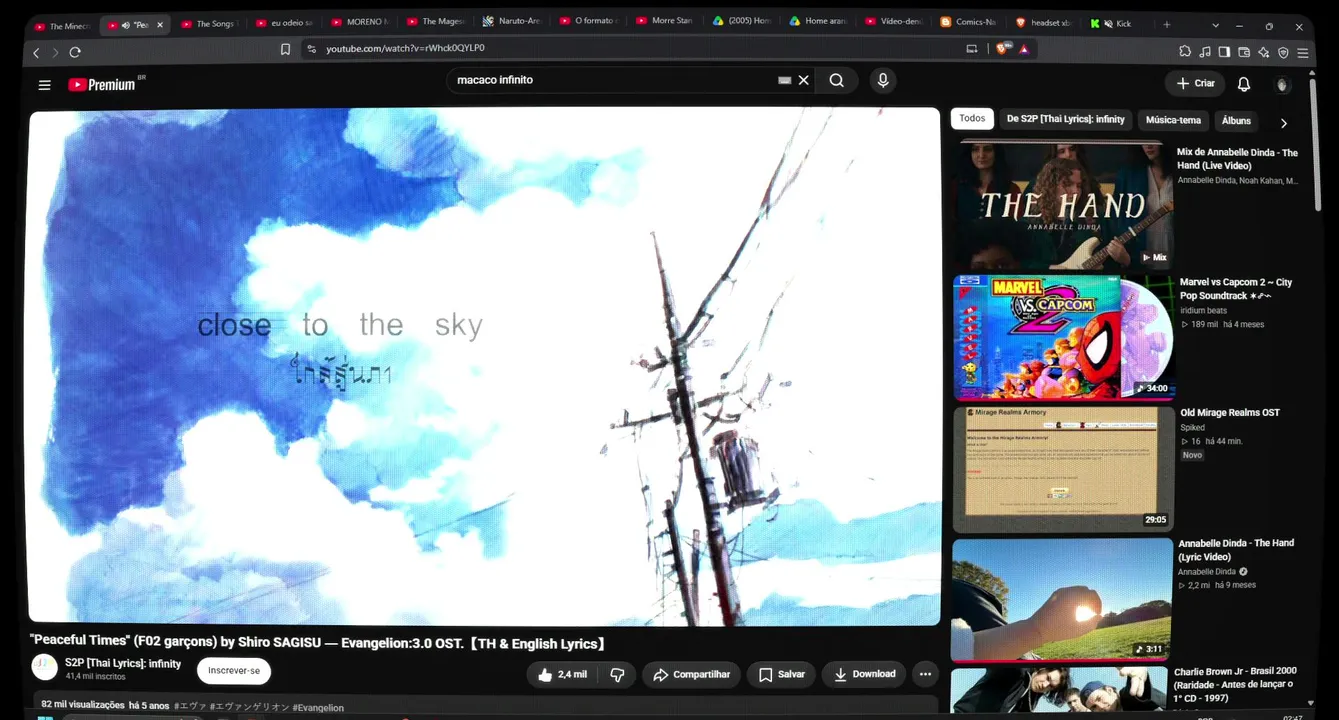Open The Hand (Lyric Video) thumbnail

click(1062, 600)
